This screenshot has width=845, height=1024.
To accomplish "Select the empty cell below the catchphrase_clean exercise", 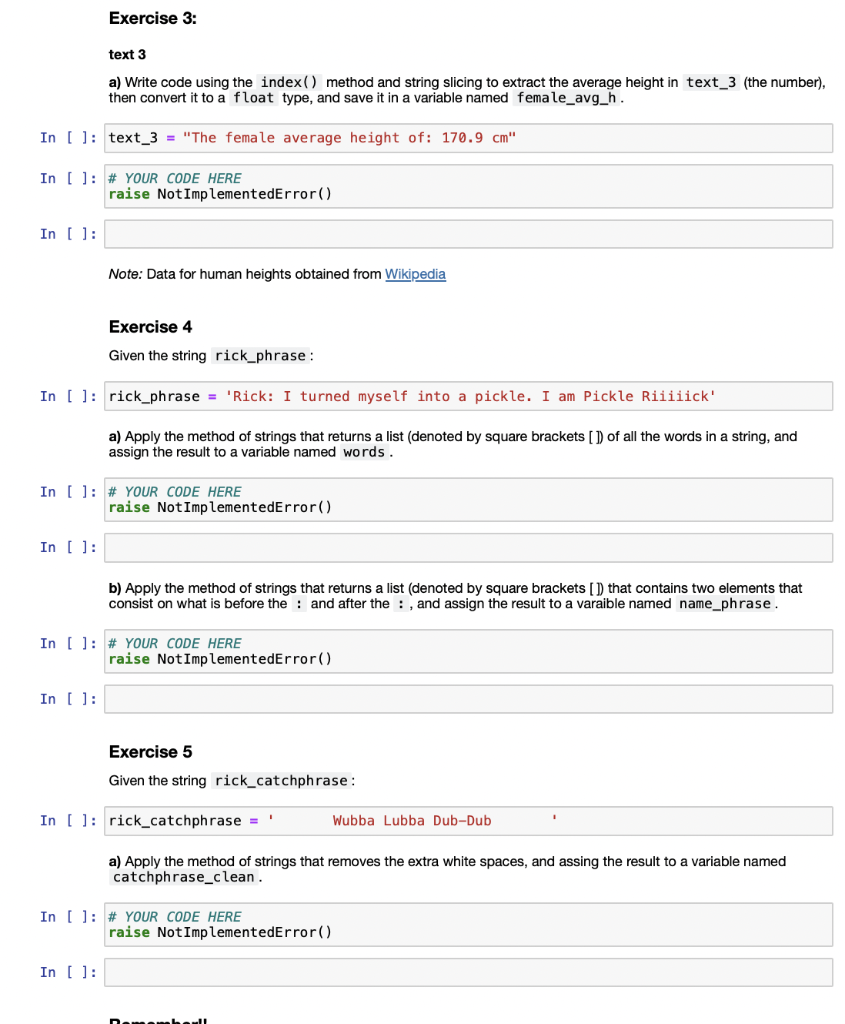I will tap(468, 972).
